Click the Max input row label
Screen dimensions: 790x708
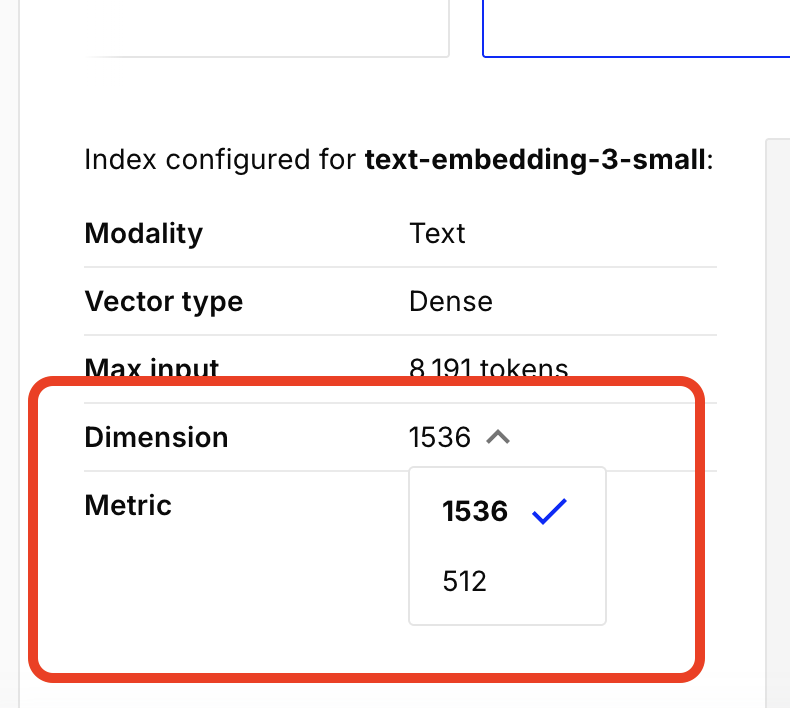pyautogui.click(x=151, y=368)
